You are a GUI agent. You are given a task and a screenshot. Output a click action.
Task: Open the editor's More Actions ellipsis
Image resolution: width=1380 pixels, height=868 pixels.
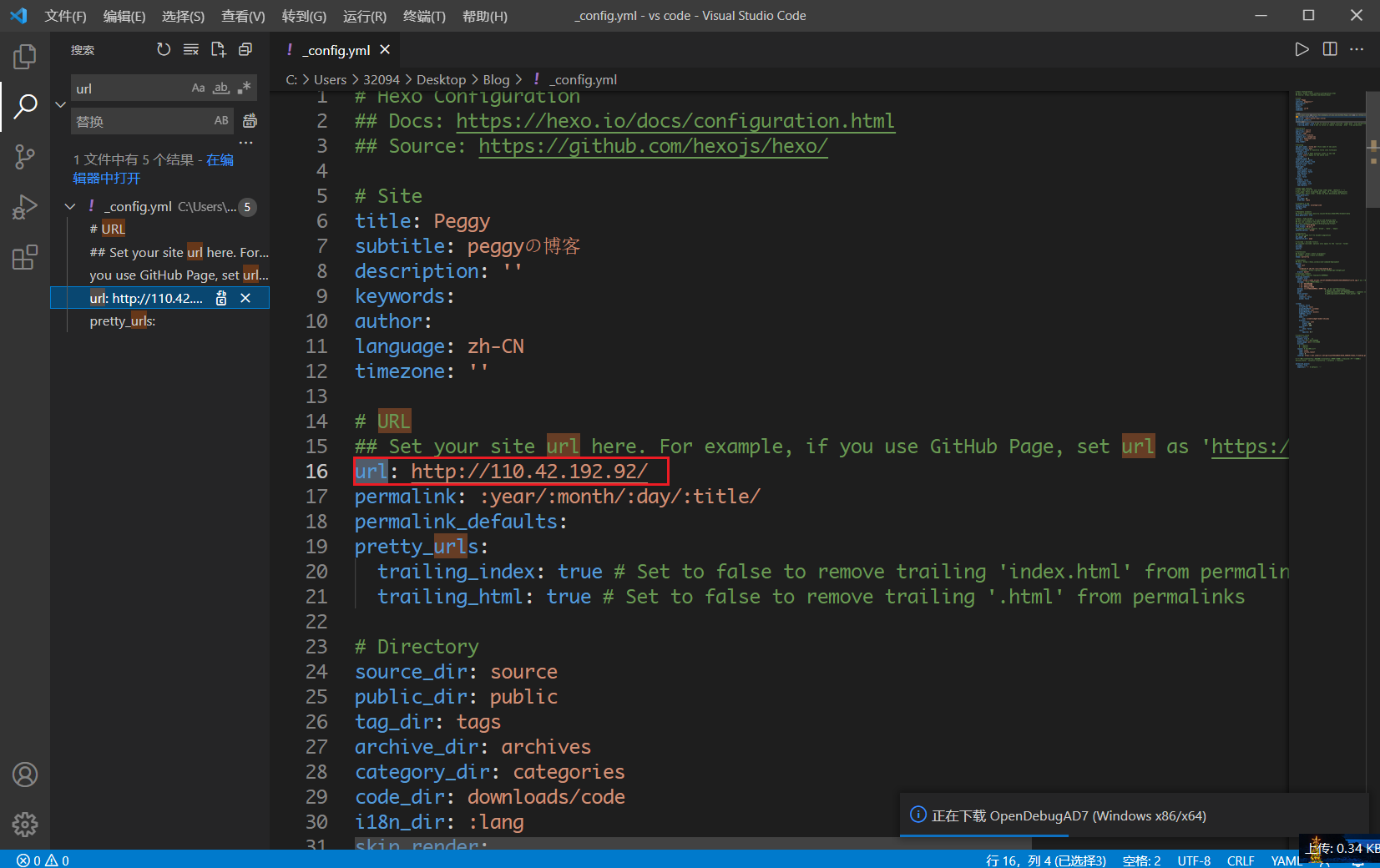(x=1357, y=49)
